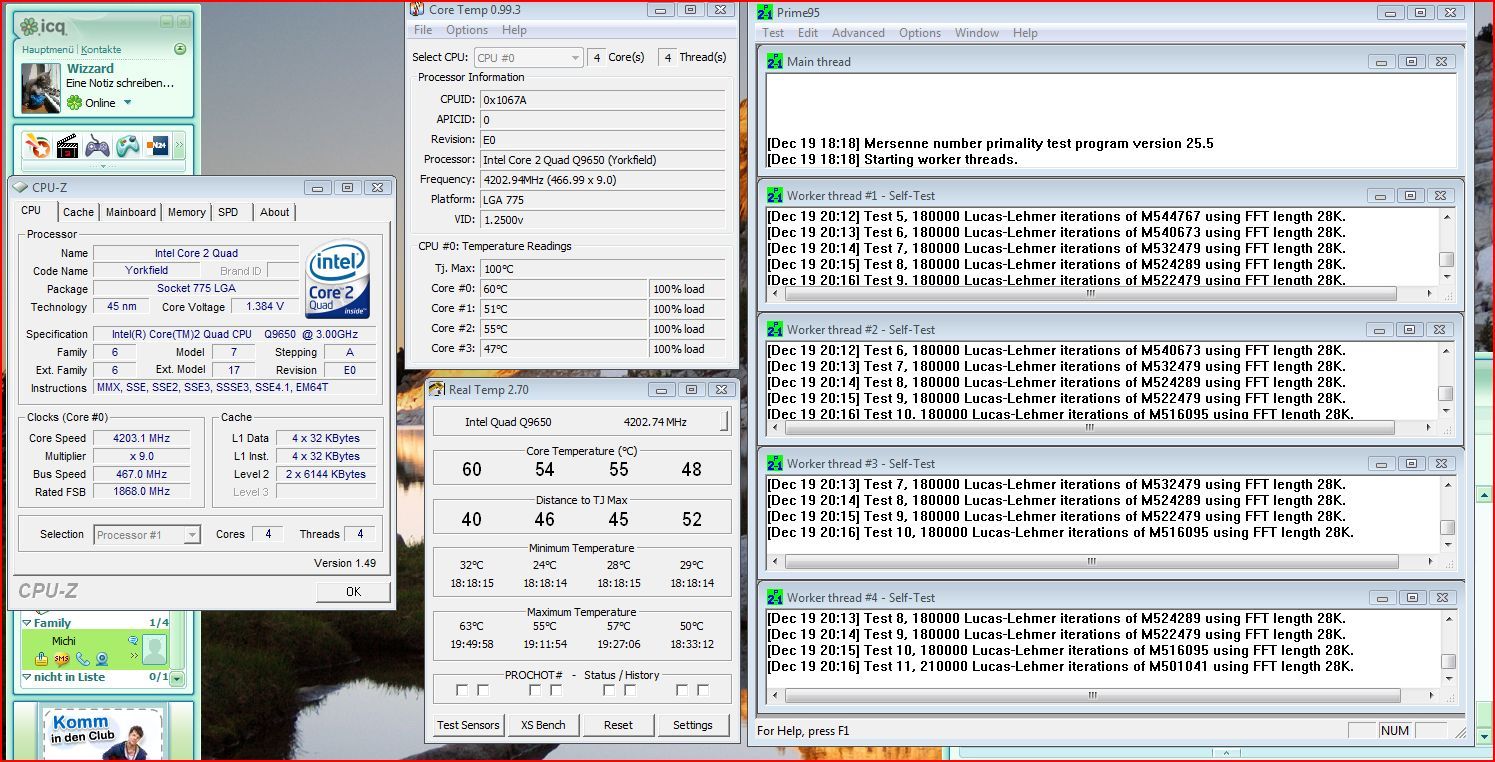Show more ICQ shortcut icons with the >> arrow
This screenshot has height=762, width=1495.
(x=179, y=147)
